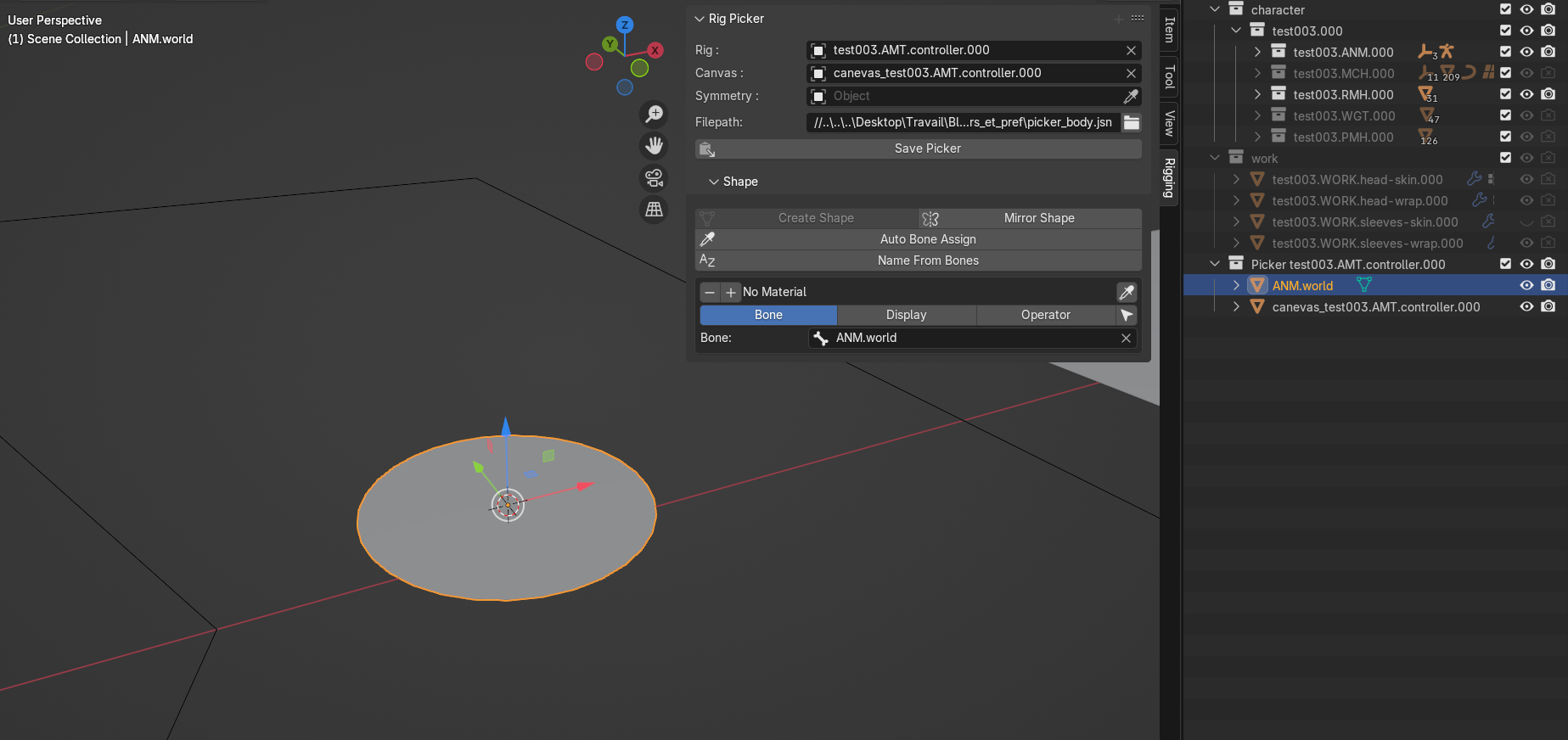Viewport: 1568px width, 740px height.
Task: Click the Symmetry object eyedropper
Action: [1131, 97]
